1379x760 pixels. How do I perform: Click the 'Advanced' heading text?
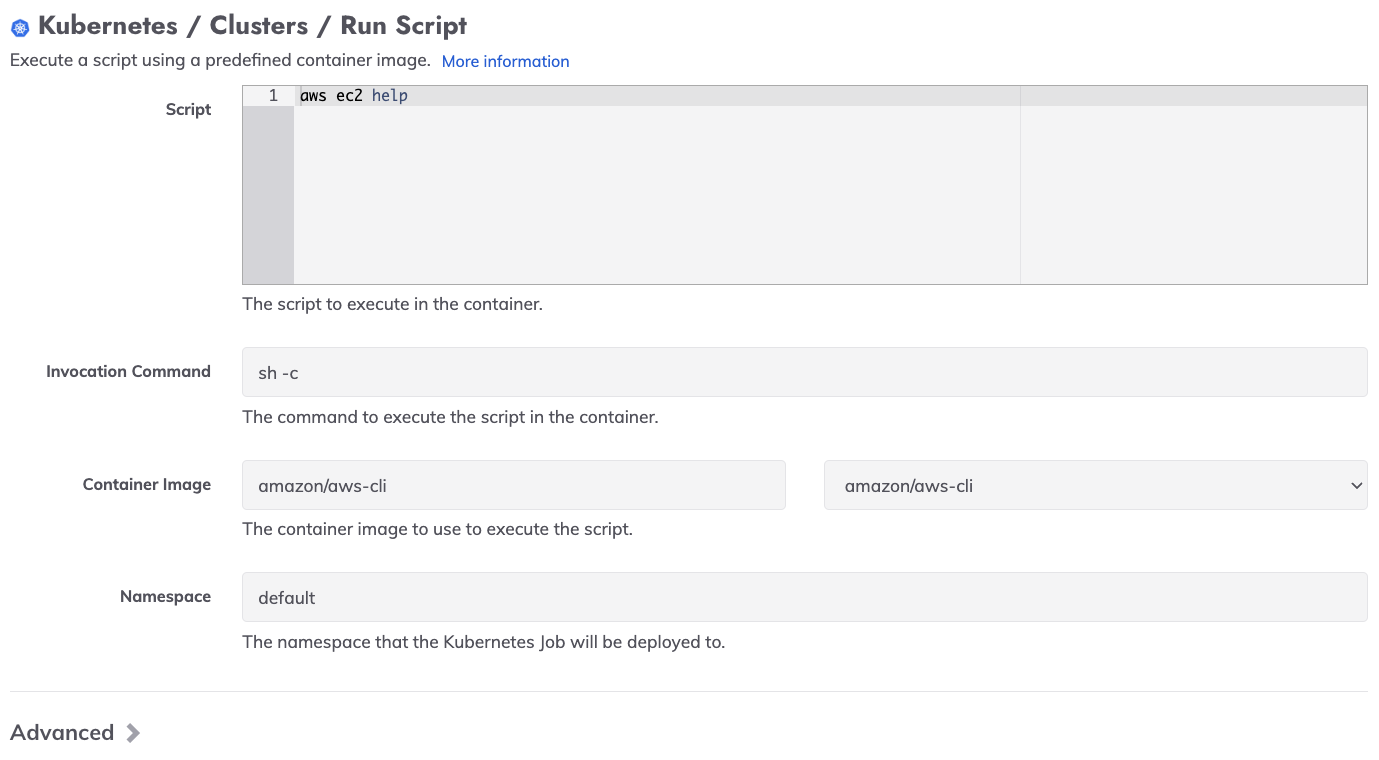point(62,733)
